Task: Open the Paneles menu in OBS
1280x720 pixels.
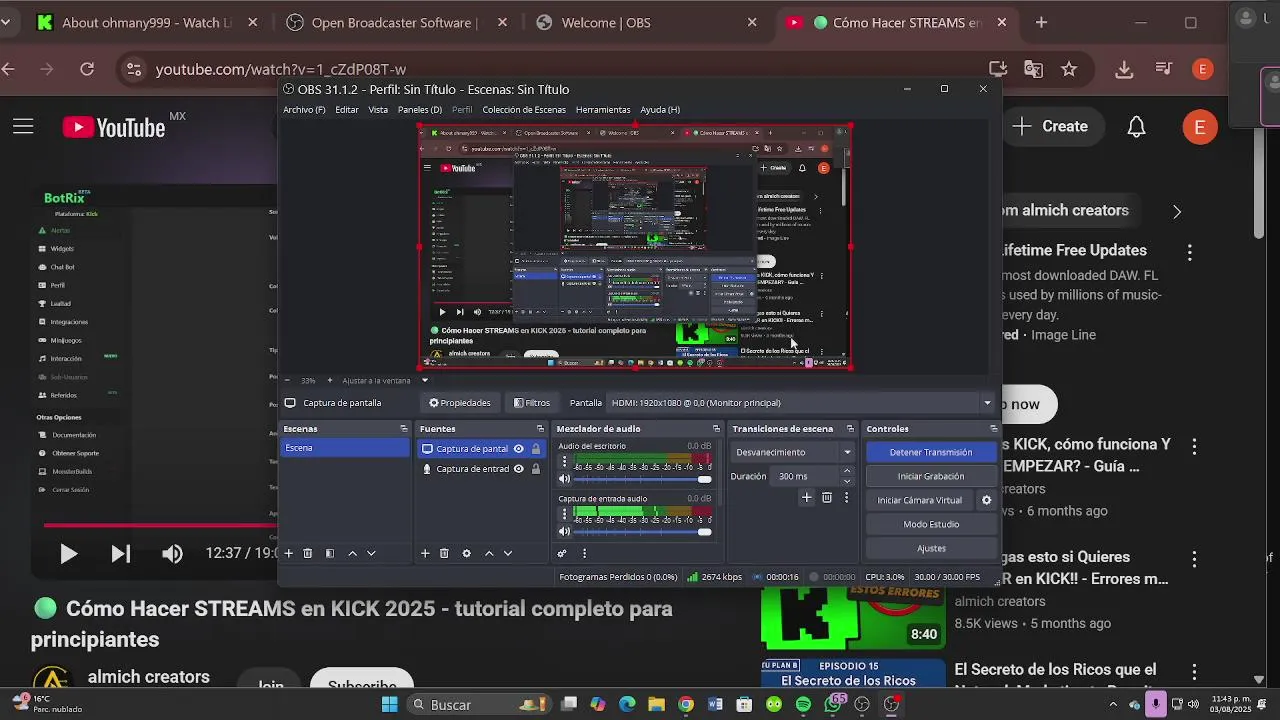Action: point(420,110)
